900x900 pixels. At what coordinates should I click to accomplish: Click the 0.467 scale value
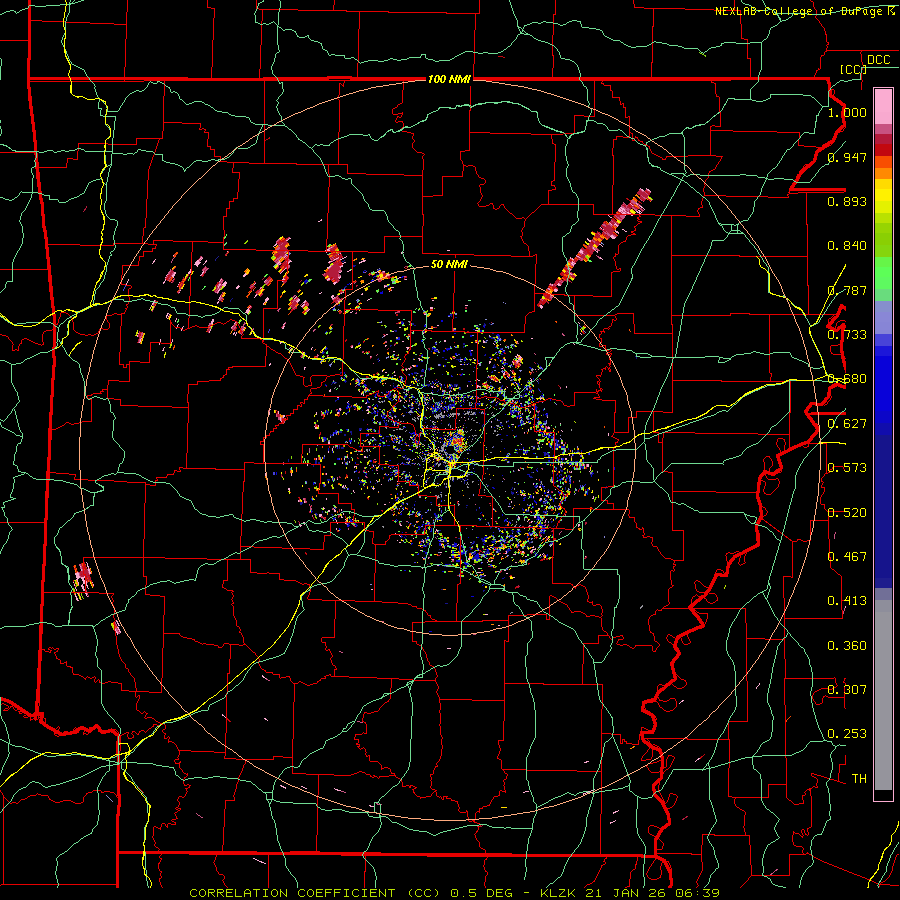(847, 557)
